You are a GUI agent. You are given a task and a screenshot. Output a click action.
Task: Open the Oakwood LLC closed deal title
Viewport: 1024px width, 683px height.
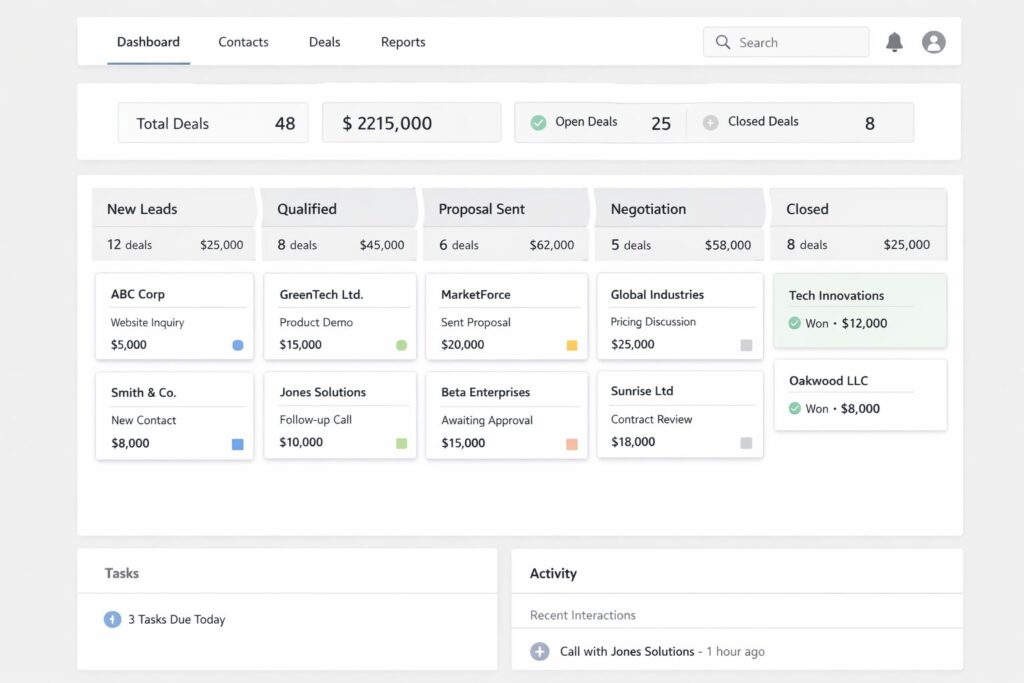coord(828,381)
